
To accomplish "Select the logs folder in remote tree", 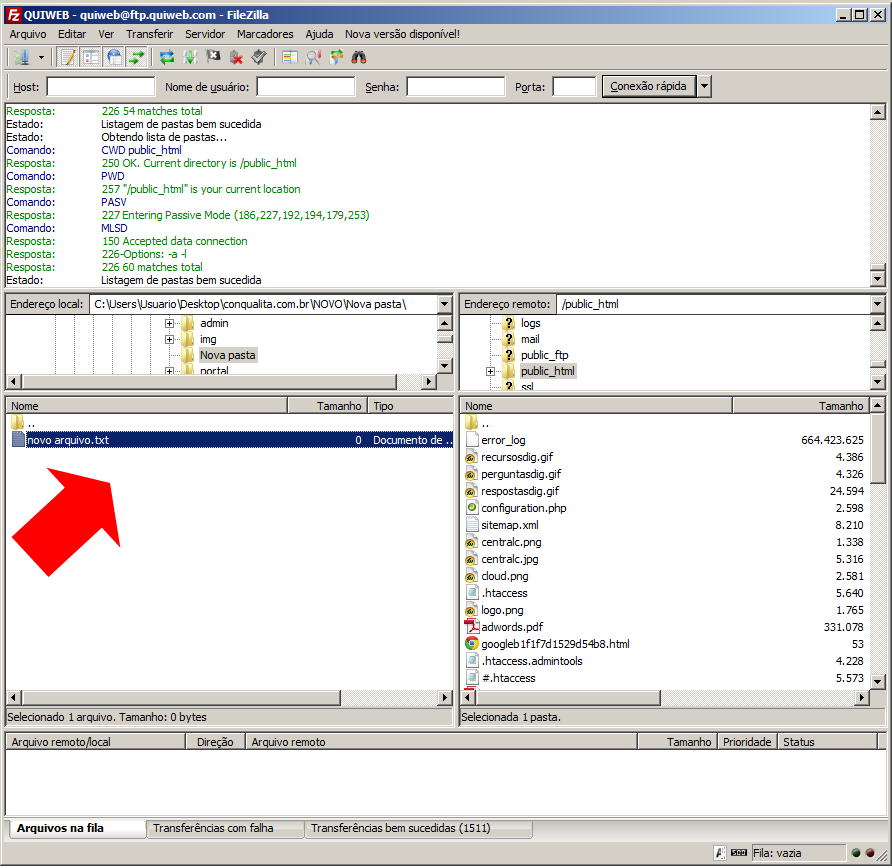I will tap(530, 323).
